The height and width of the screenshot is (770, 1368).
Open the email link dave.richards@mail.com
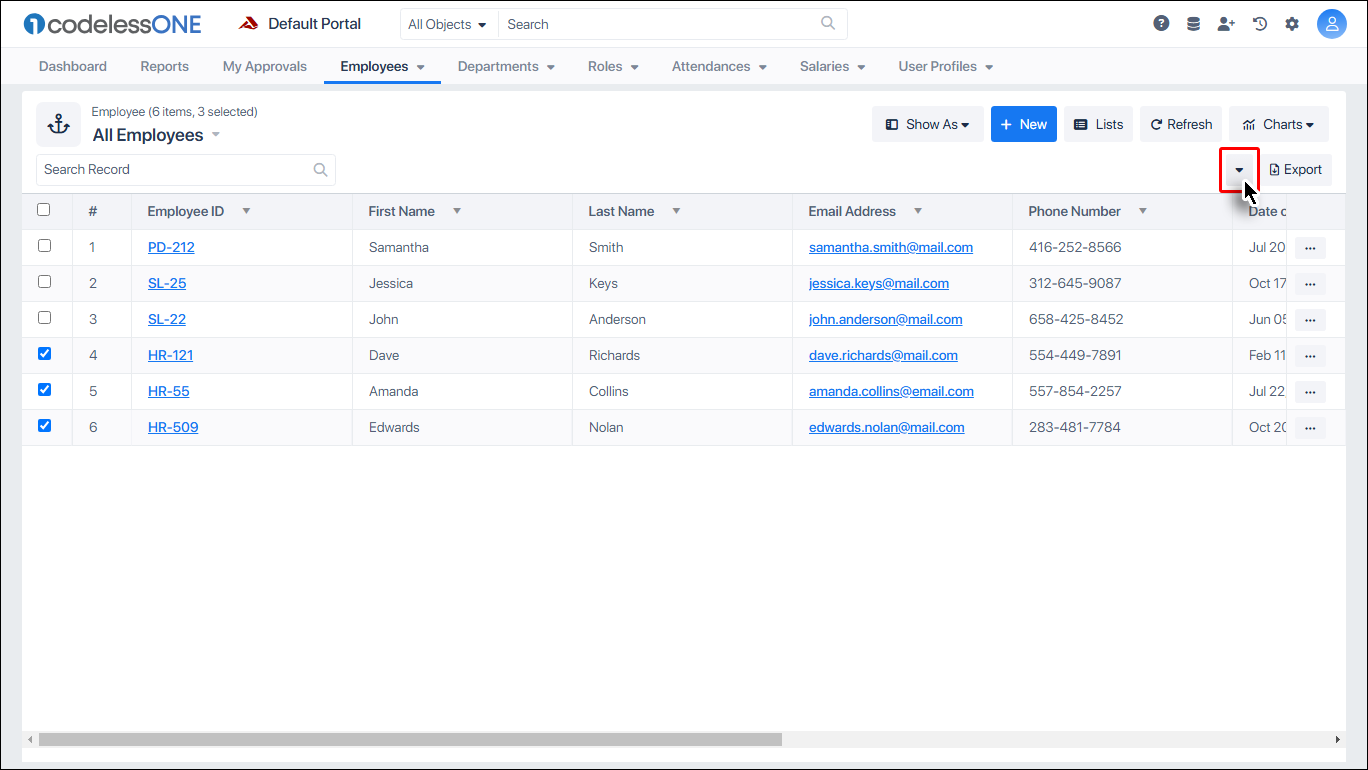883,355
